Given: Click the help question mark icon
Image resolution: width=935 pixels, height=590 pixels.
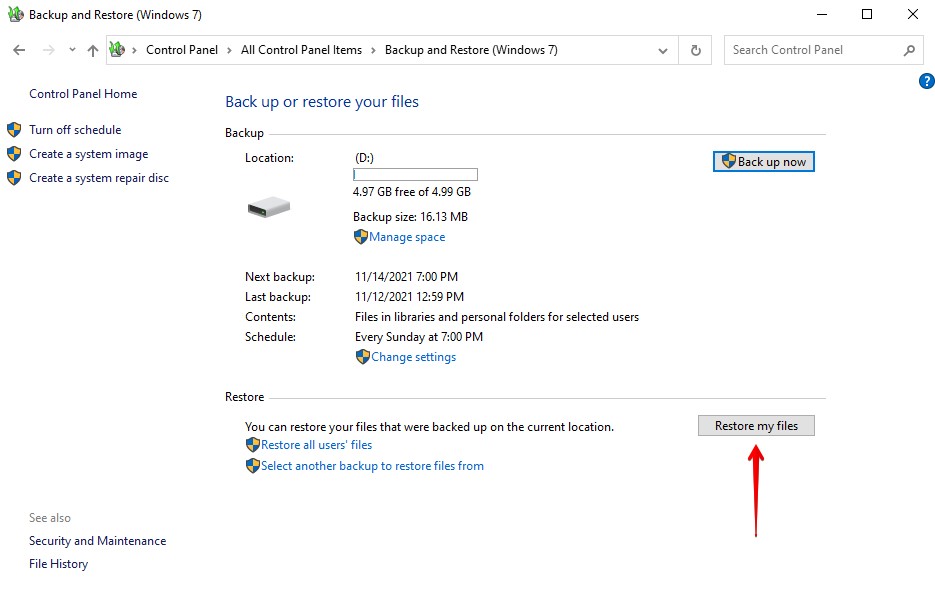Looking at the screenshot, I should 926,83.
